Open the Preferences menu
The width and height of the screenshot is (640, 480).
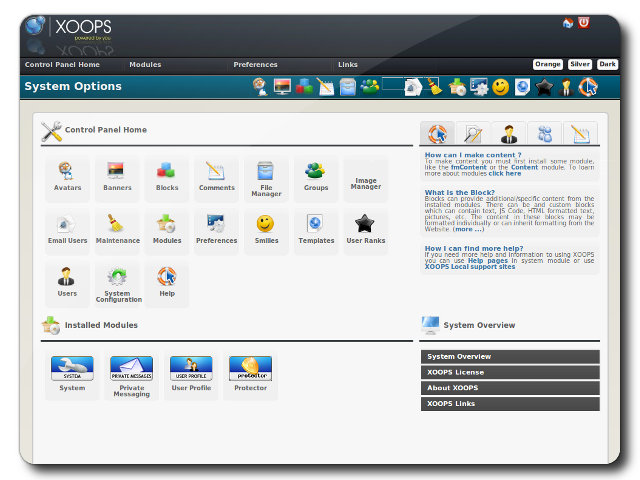click(x=255, y=64)
